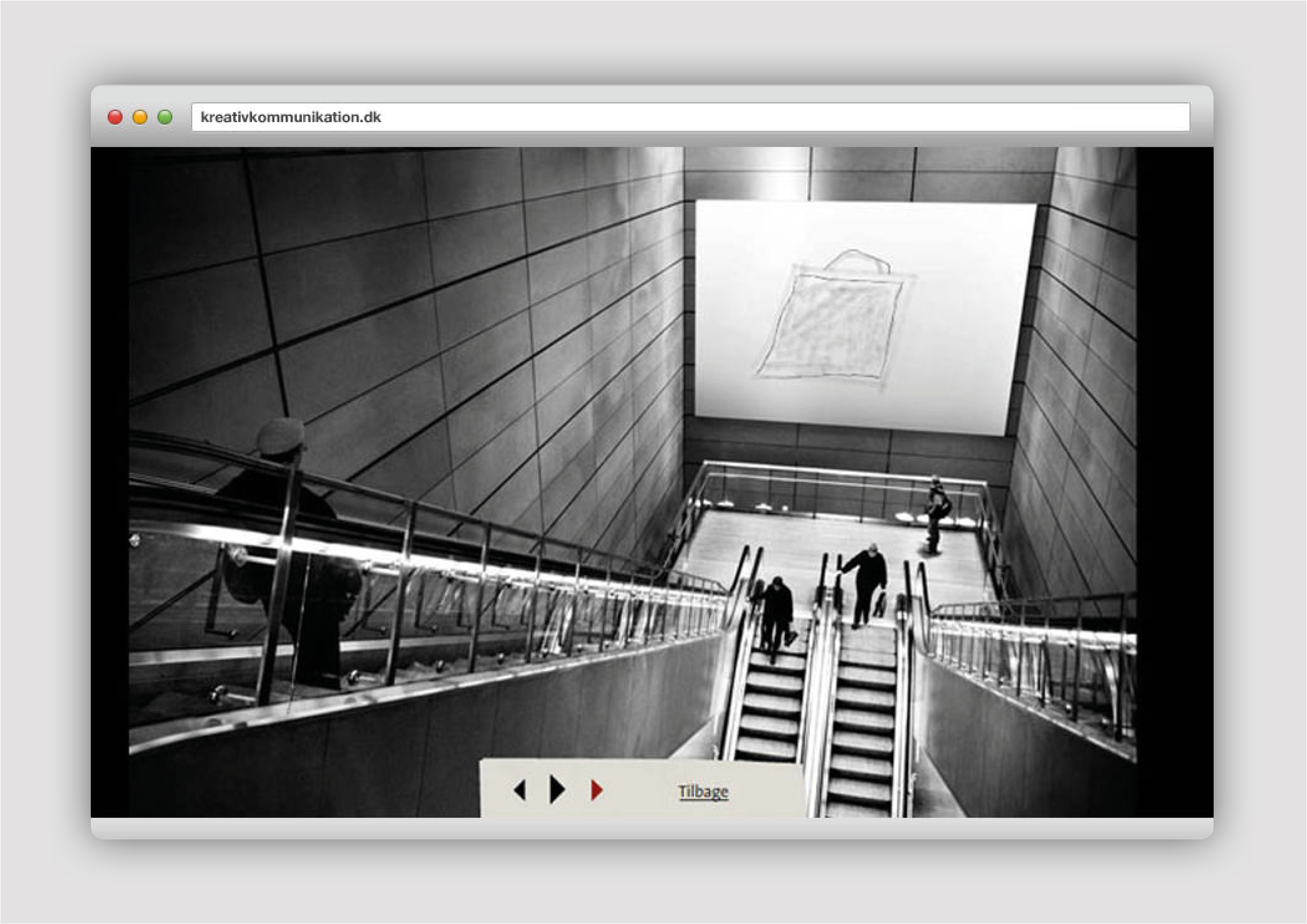Click the large black next arrow
Image resolution: width=1307 pixels, height=924 pixels.
point(557,790)
